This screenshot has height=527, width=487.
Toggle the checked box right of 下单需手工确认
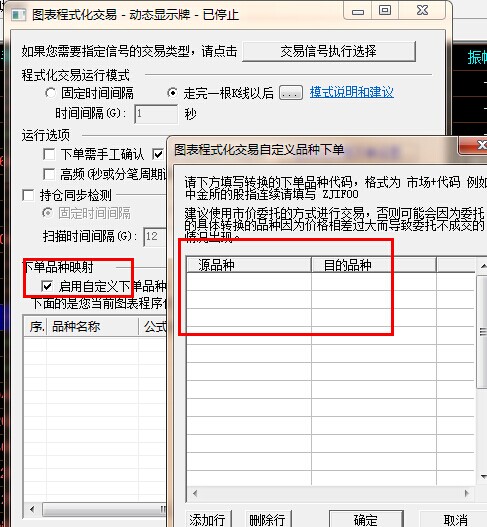(x=158, y=154)
